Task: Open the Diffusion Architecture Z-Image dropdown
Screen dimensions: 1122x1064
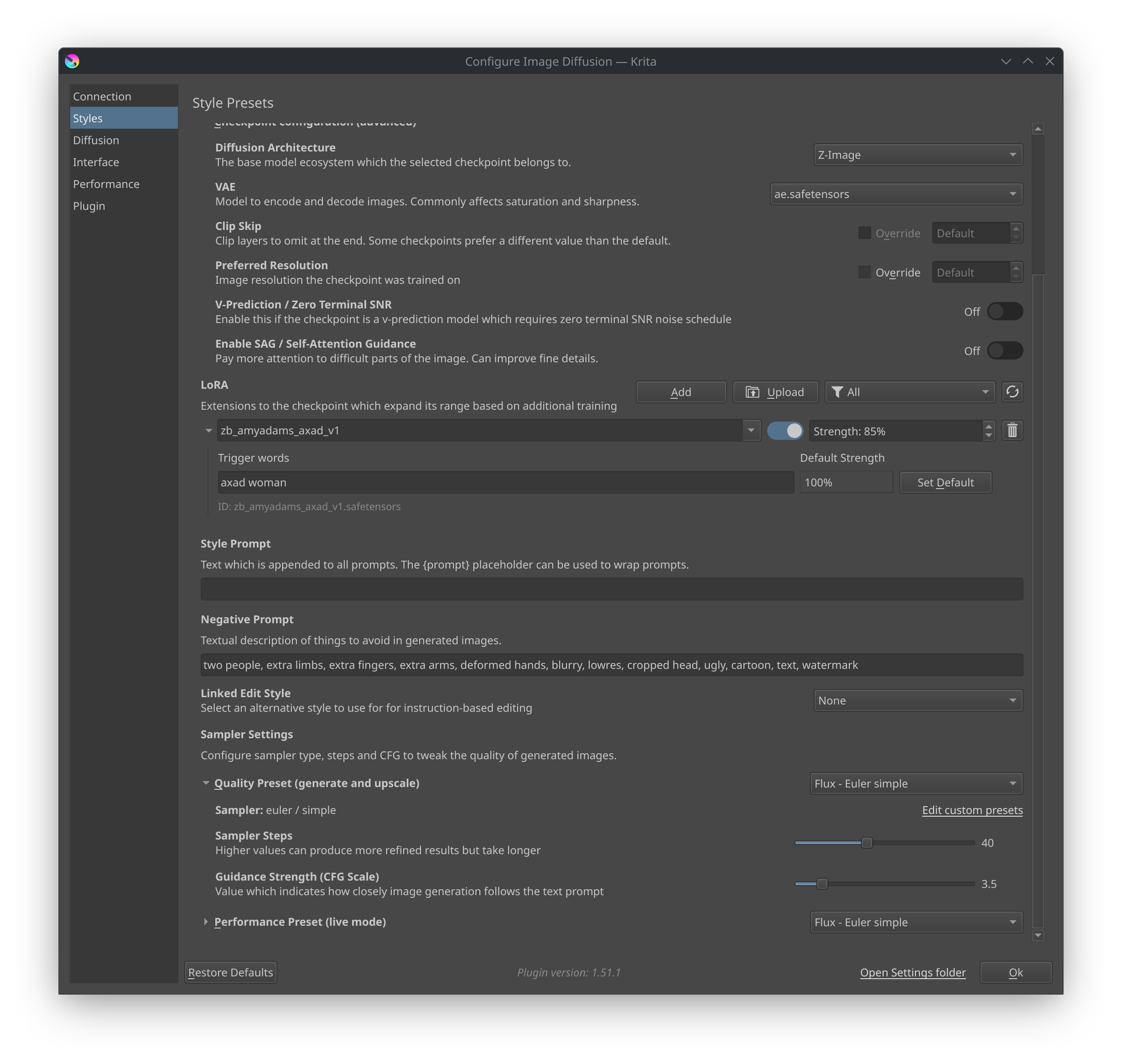Action: 917,155
